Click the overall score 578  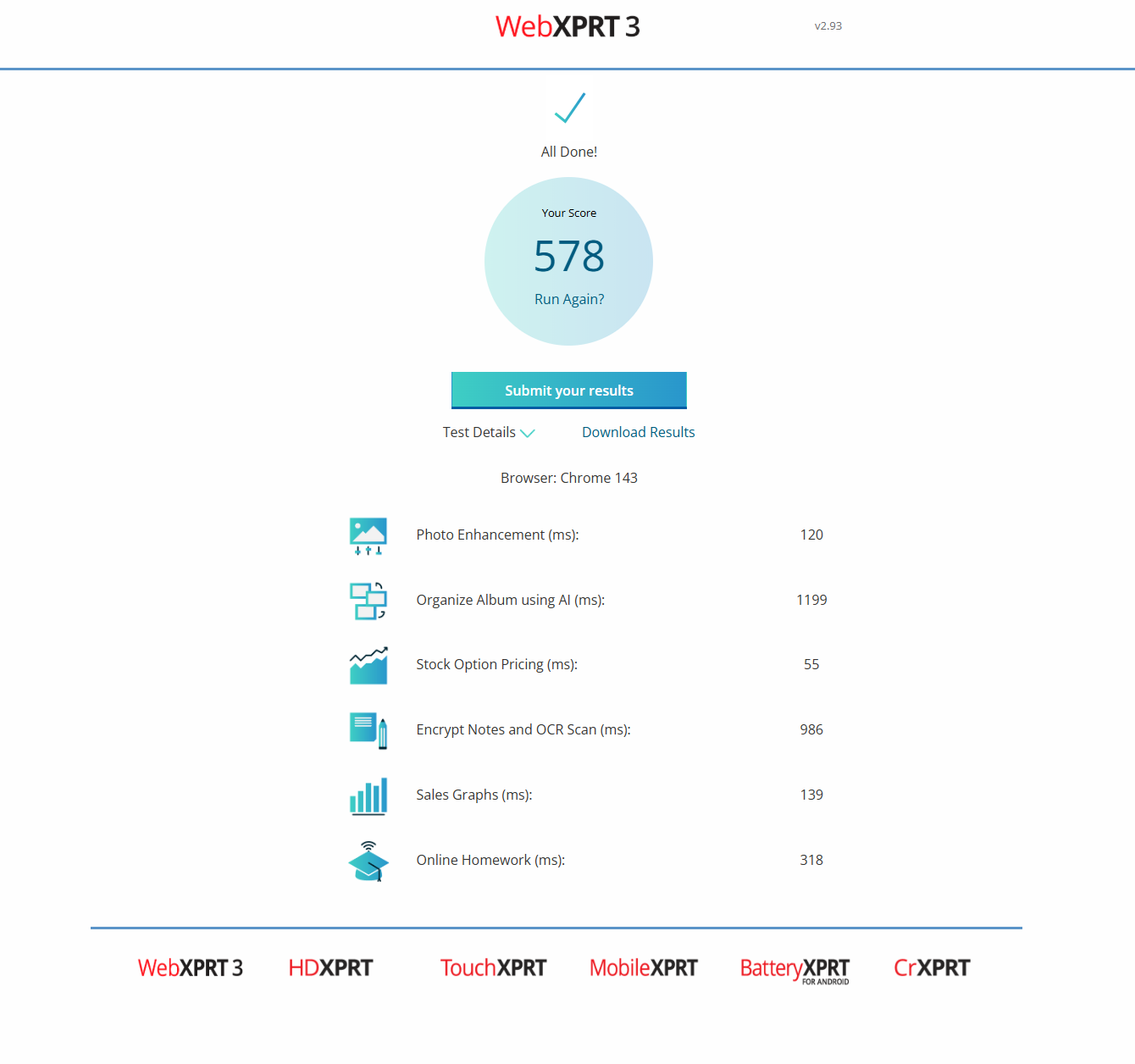tap(569, 256)
